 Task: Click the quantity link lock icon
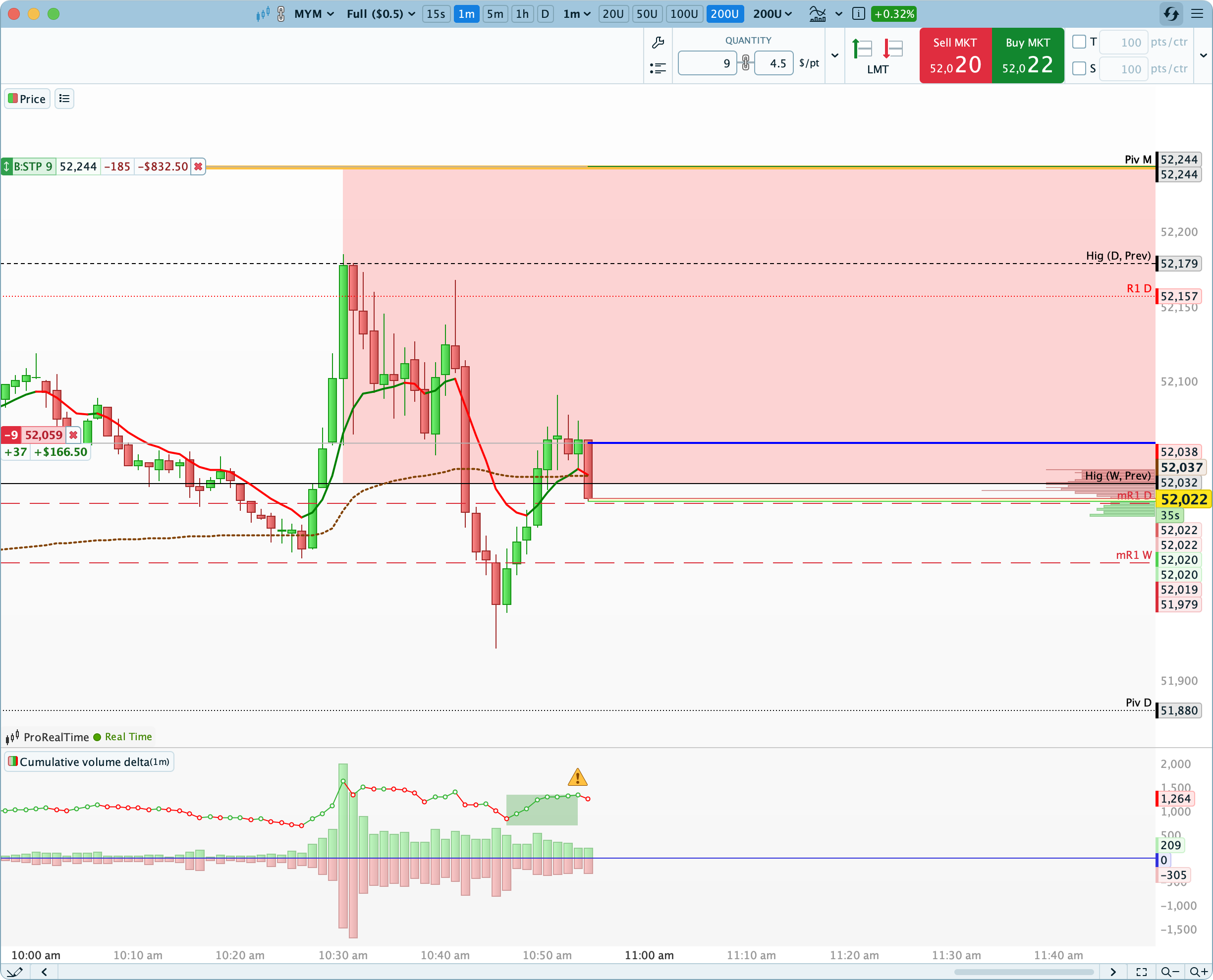coord(746,62)
